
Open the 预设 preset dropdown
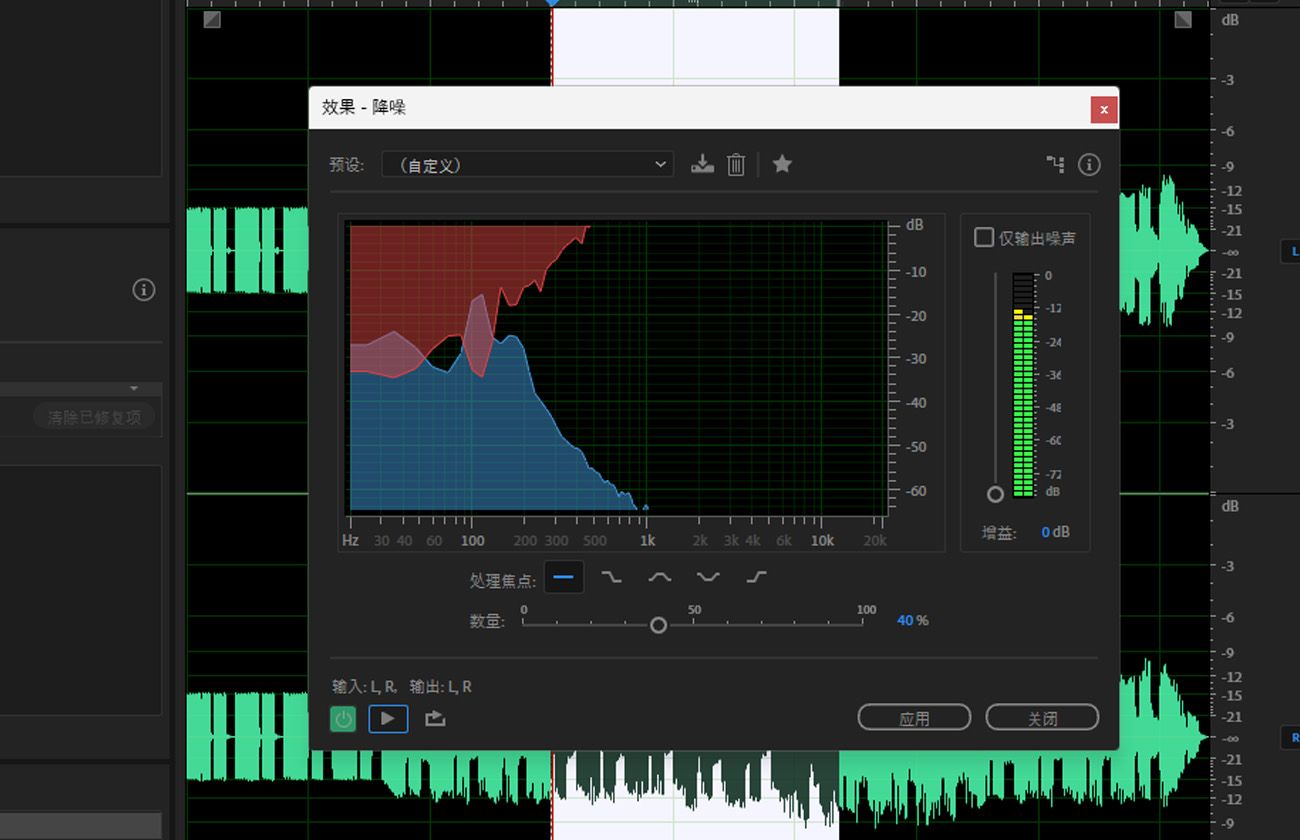click(x=527, y=164)
